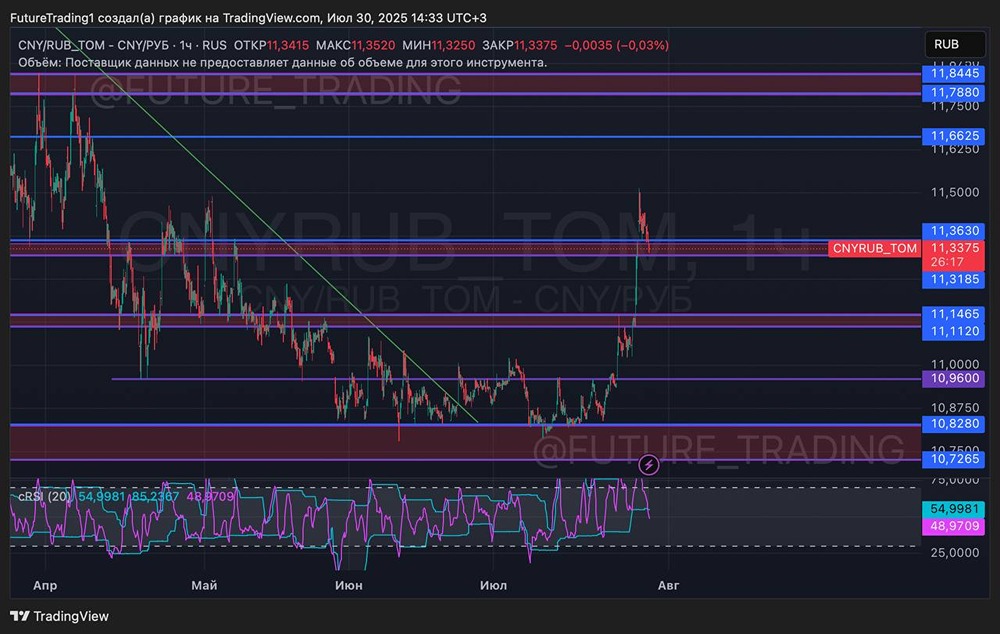Select the 11,6625 price level label

point(954,136)
